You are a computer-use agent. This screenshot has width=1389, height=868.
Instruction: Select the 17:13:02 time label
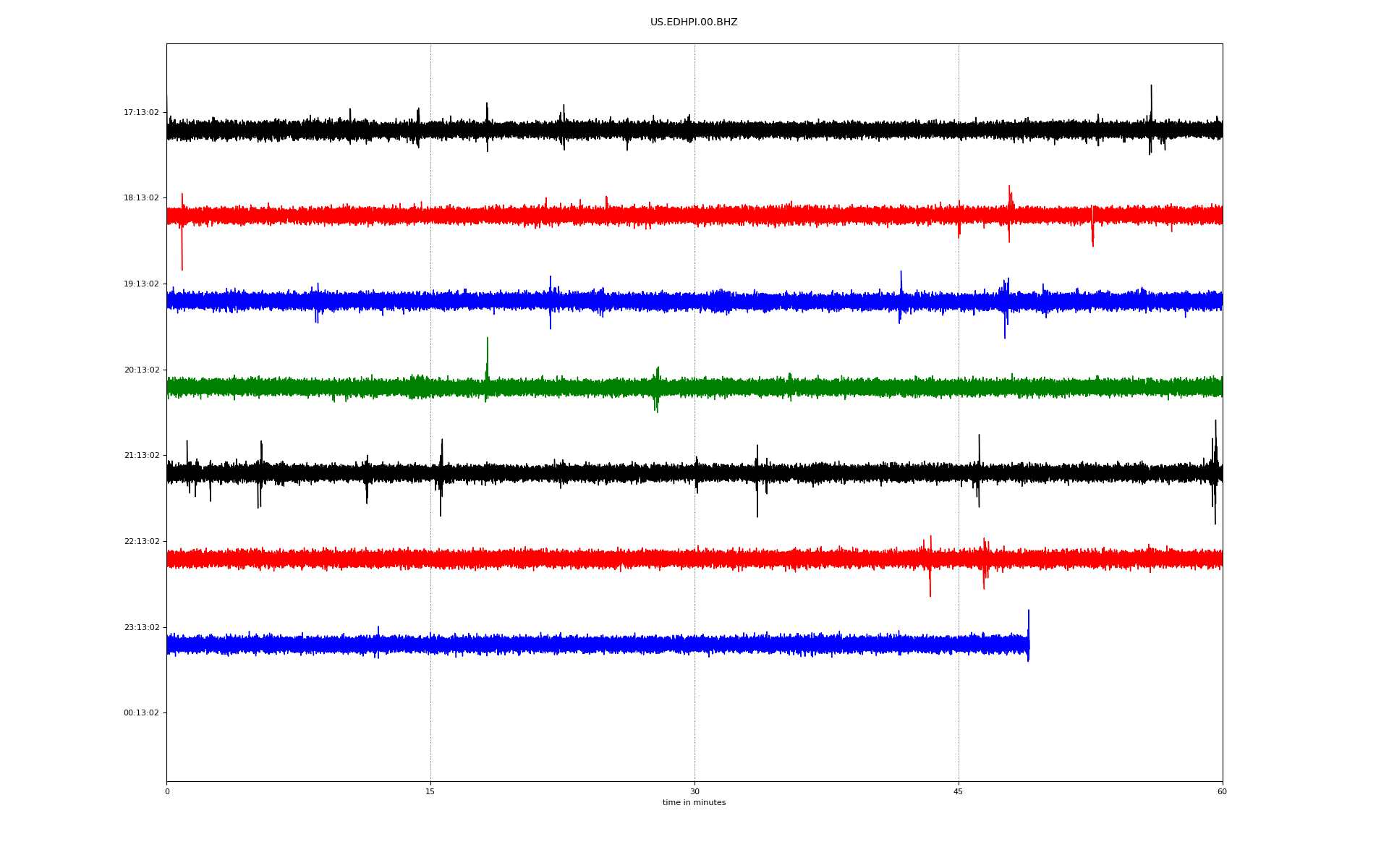point(141,112)
